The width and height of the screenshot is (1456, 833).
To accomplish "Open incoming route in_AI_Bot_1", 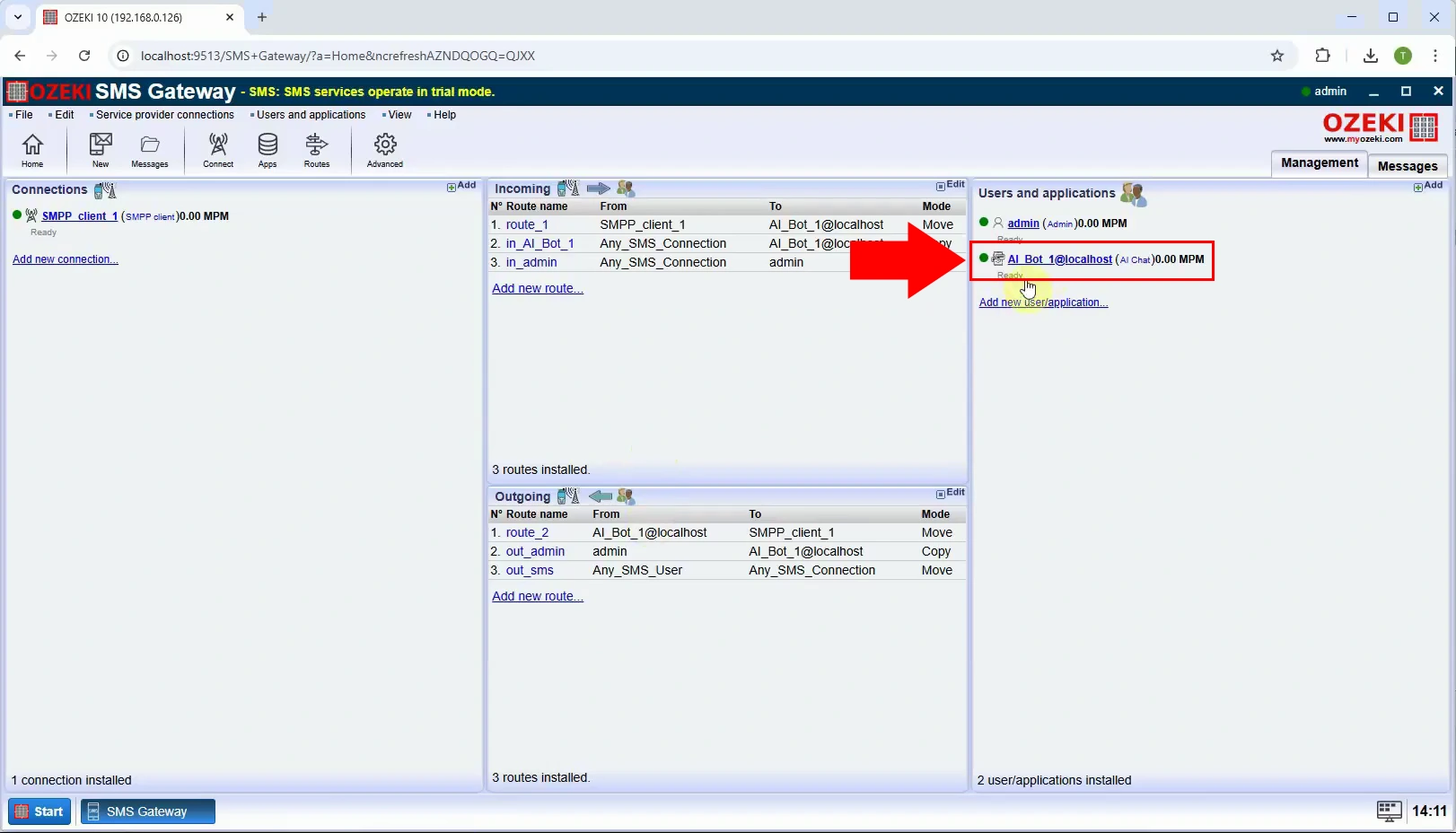I will [x=539, y=243].
